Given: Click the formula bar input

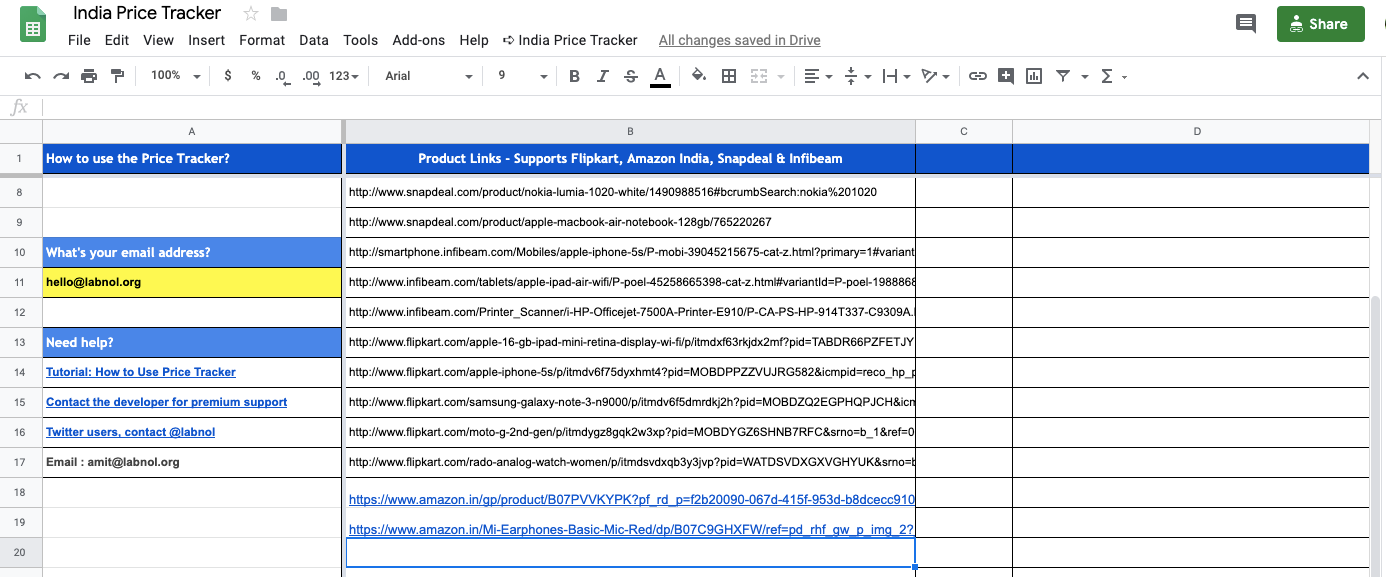Looking at the screenshot, I should coord(710,107).
